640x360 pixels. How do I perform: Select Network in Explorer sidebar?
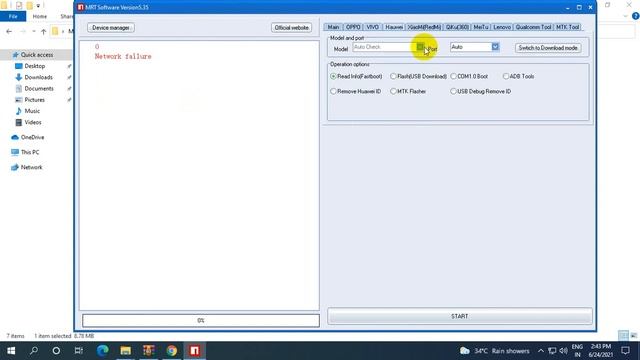pyautogui.click(x=31, y=167)
